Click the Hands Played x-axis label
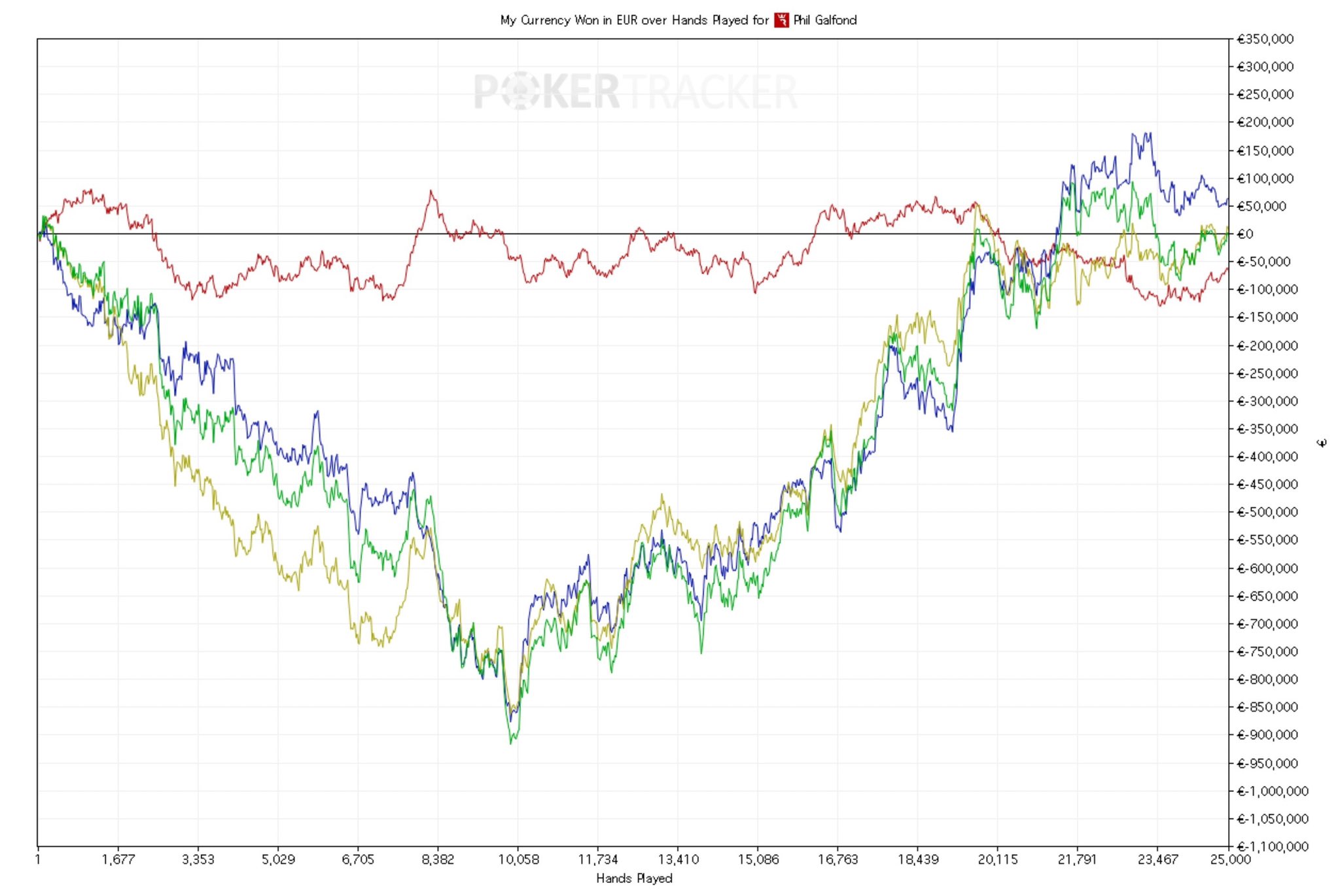The image size is (1340, 896). point(634,878)
